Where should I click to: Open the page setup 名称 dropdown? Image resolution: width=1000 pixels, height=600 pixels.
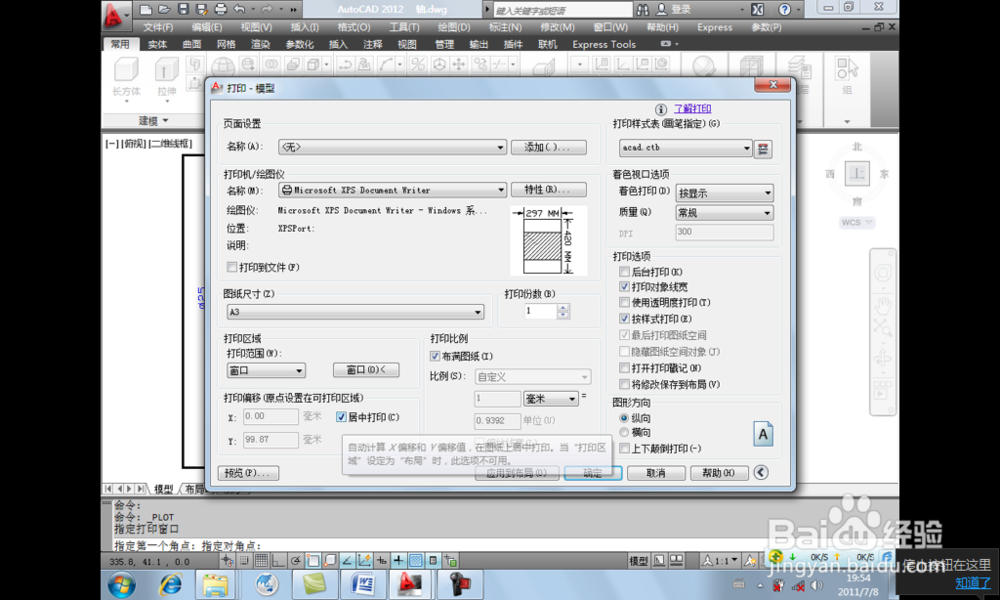pos(392,147)
